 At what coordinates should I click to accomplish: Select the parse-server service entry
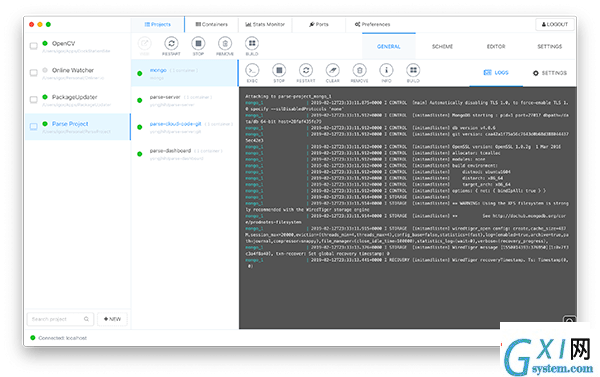pyautogui.click(x=185, y=100)
